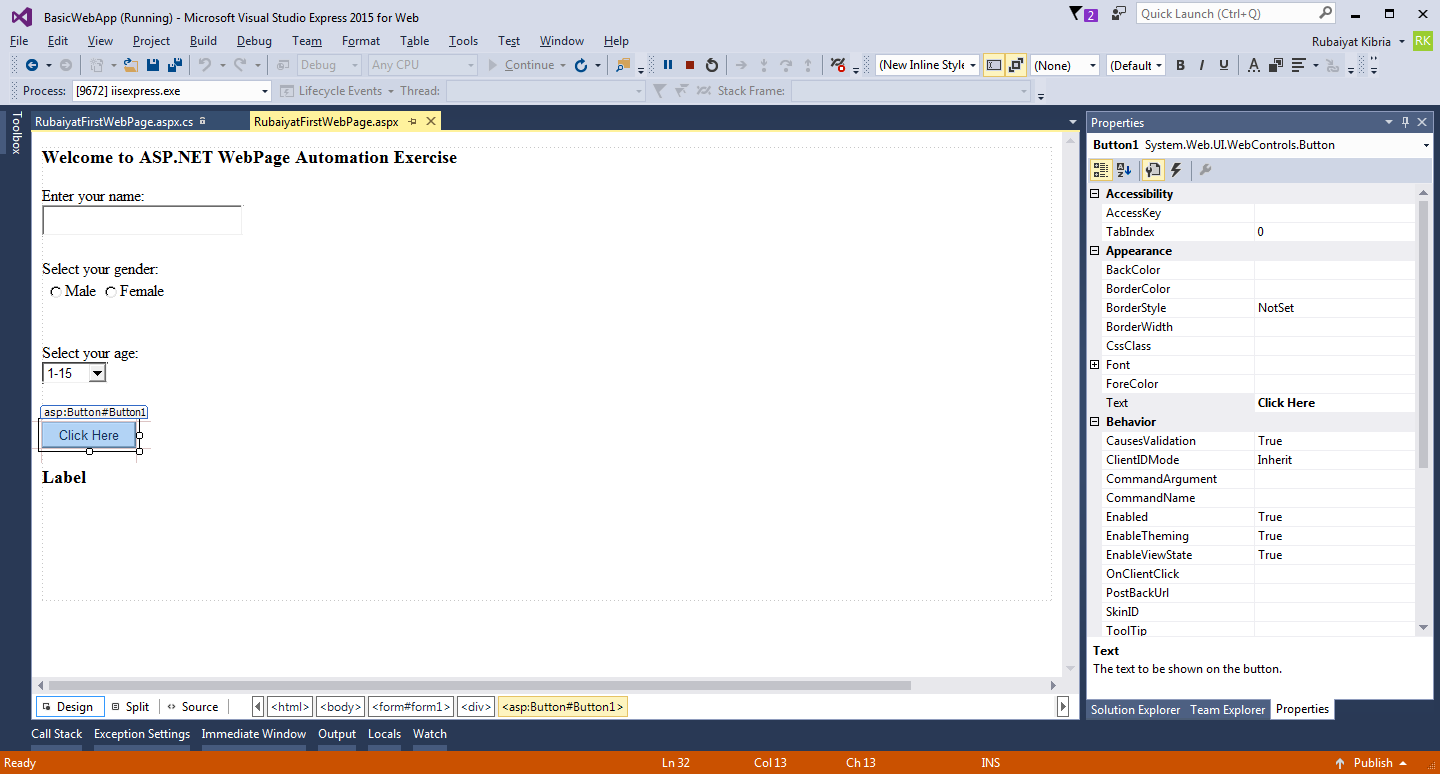
Task: Show Events lightning bolt in Properties
Action: point(1176,171)
